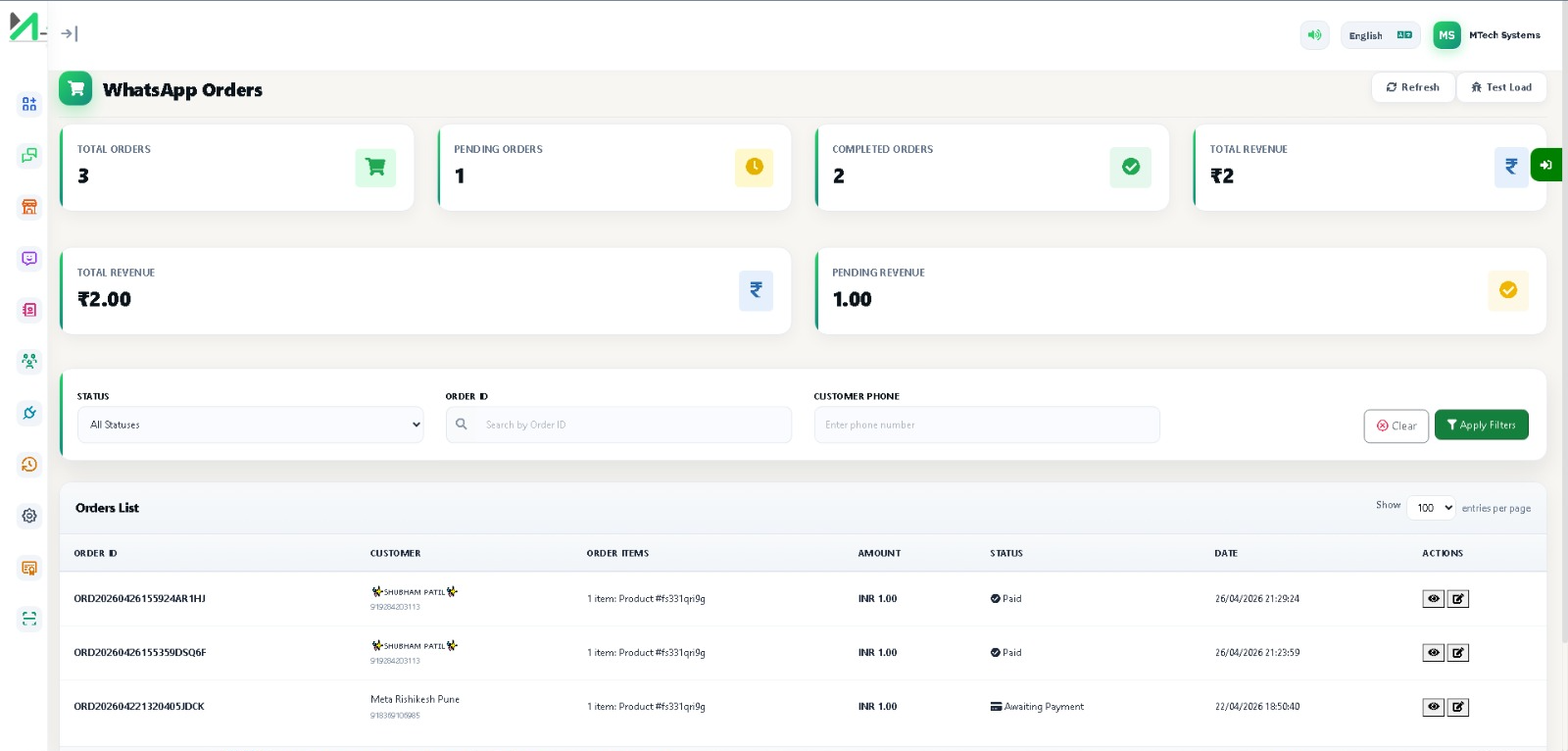Open the green chat messages sidebar icon

(x=29, y=155)
